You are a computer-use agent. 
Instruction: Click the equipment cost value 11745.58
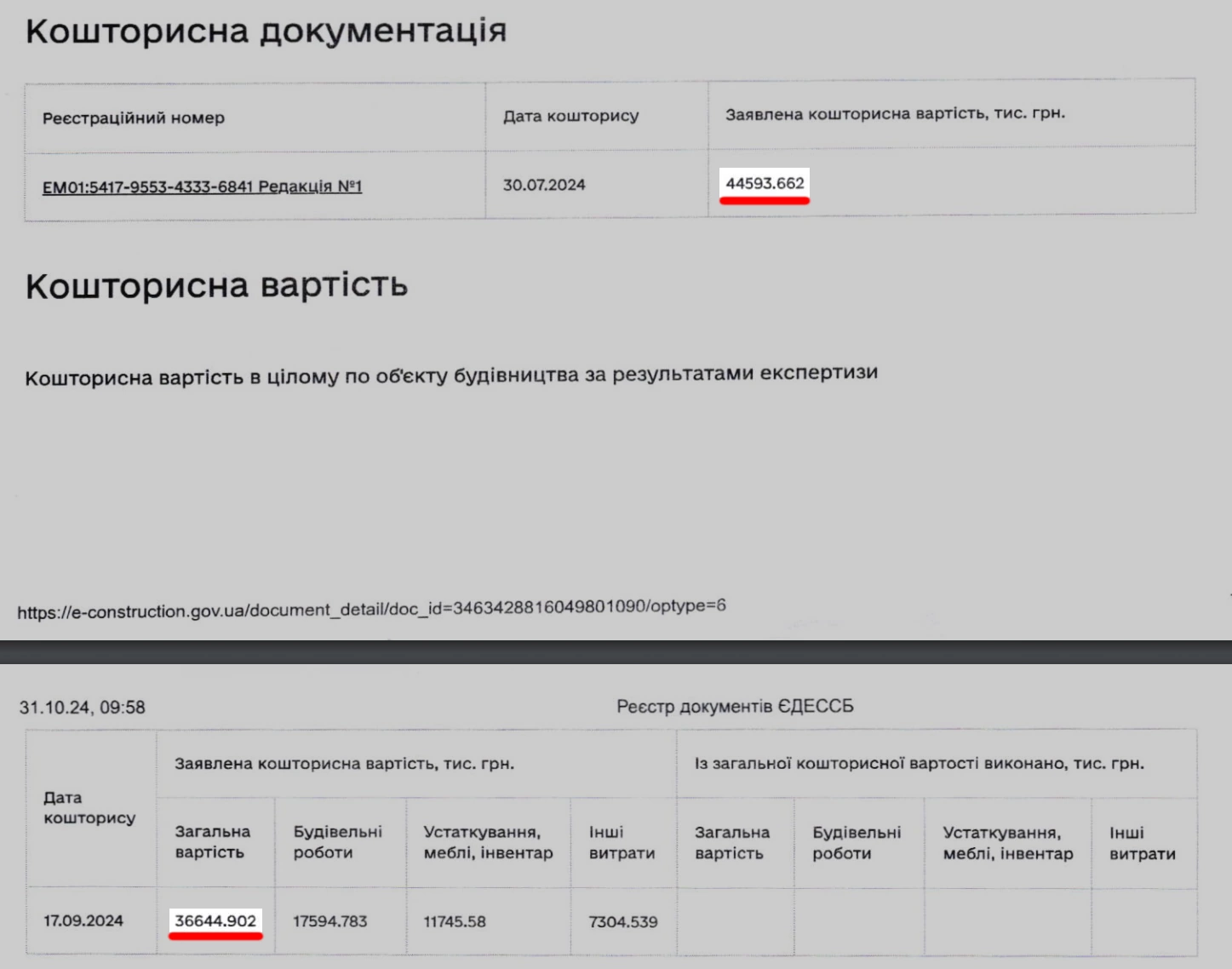455,921
